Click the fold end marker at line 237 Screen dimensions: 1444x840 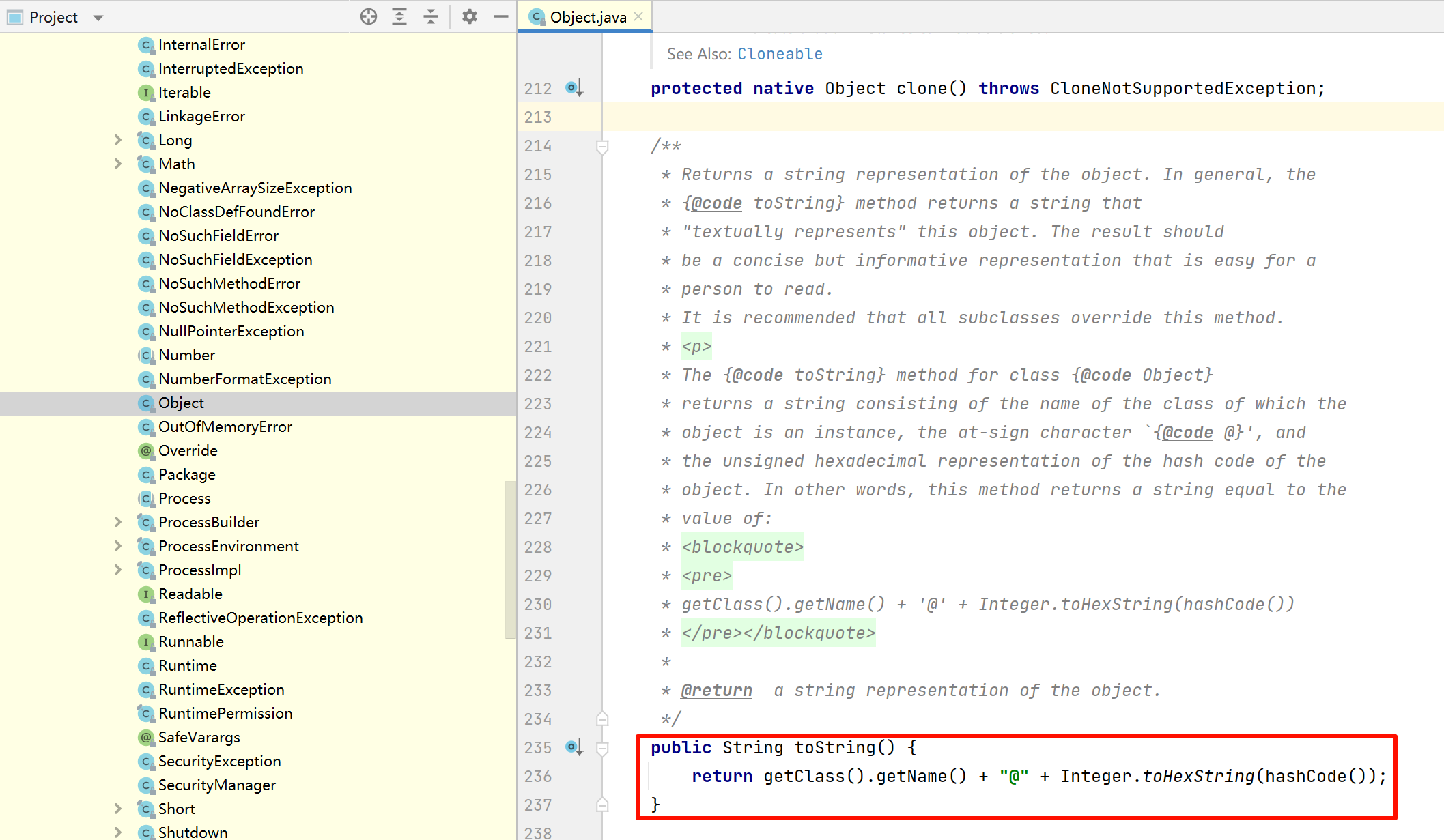pyautogui.click(x=602, y=805)
